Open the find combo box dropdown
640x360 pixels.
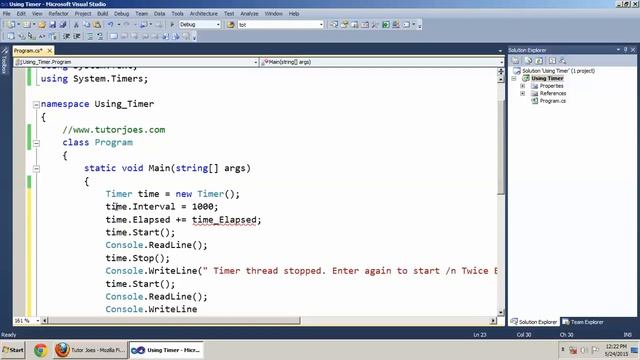(321, 25)
